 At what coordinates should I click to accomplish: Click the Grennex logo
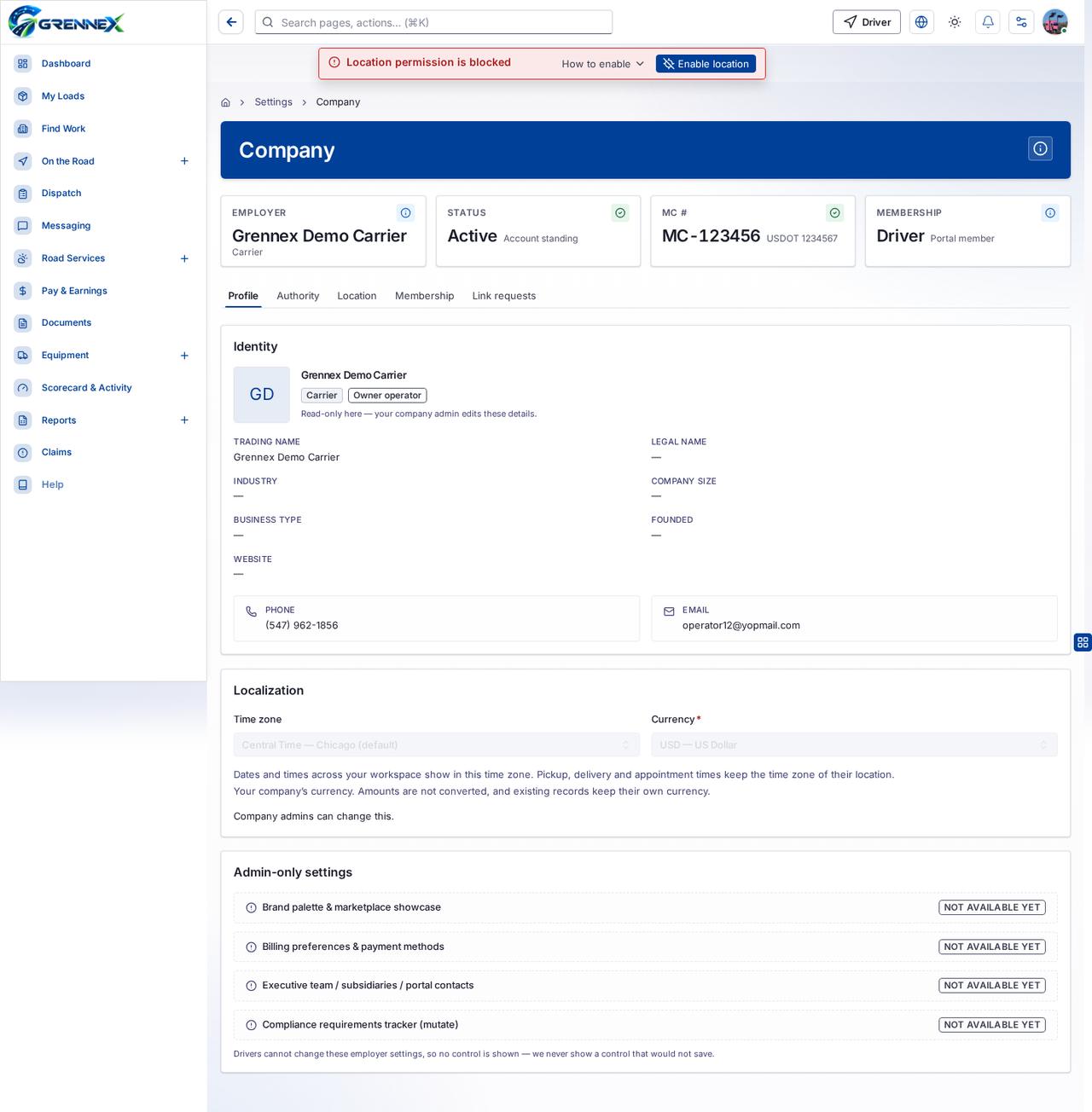(67, 22)
